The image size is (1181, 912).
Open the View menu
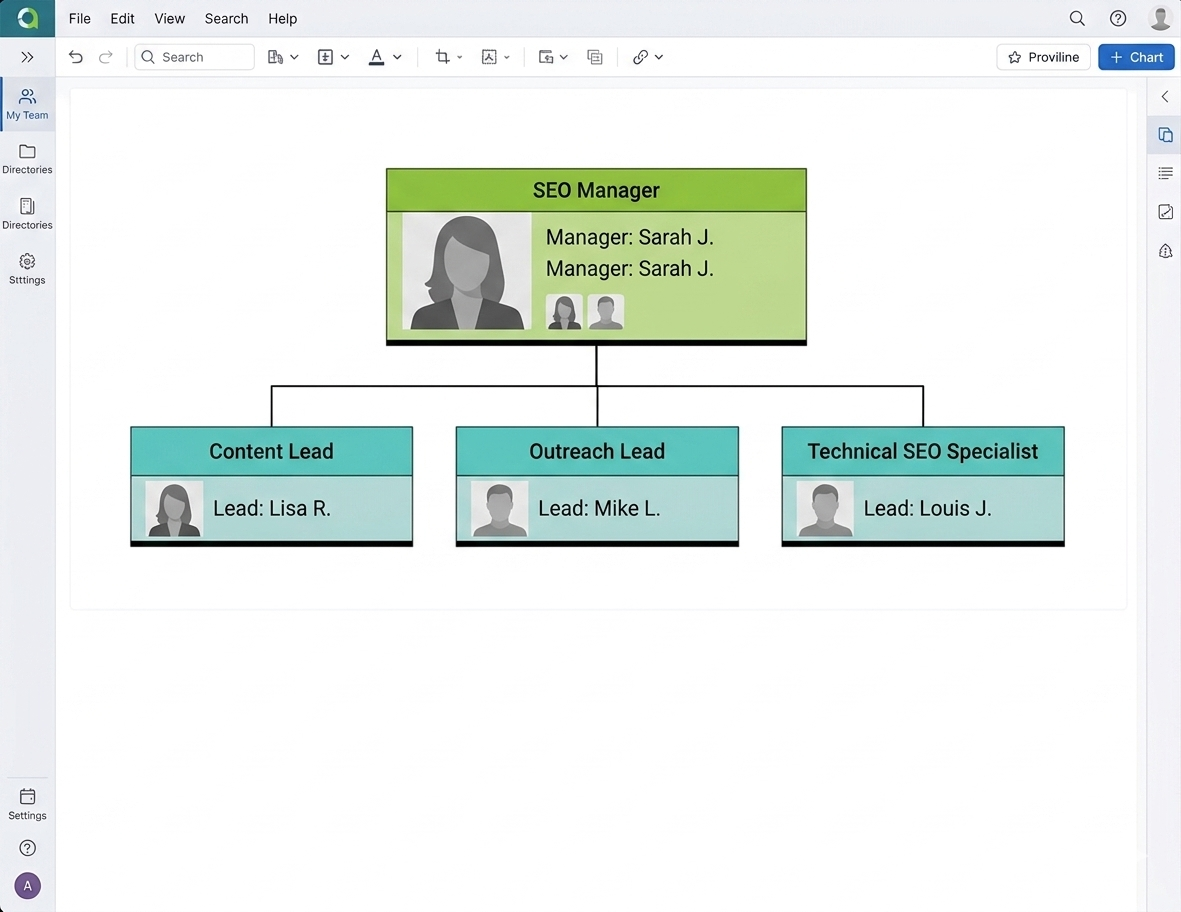click(169, 19)
